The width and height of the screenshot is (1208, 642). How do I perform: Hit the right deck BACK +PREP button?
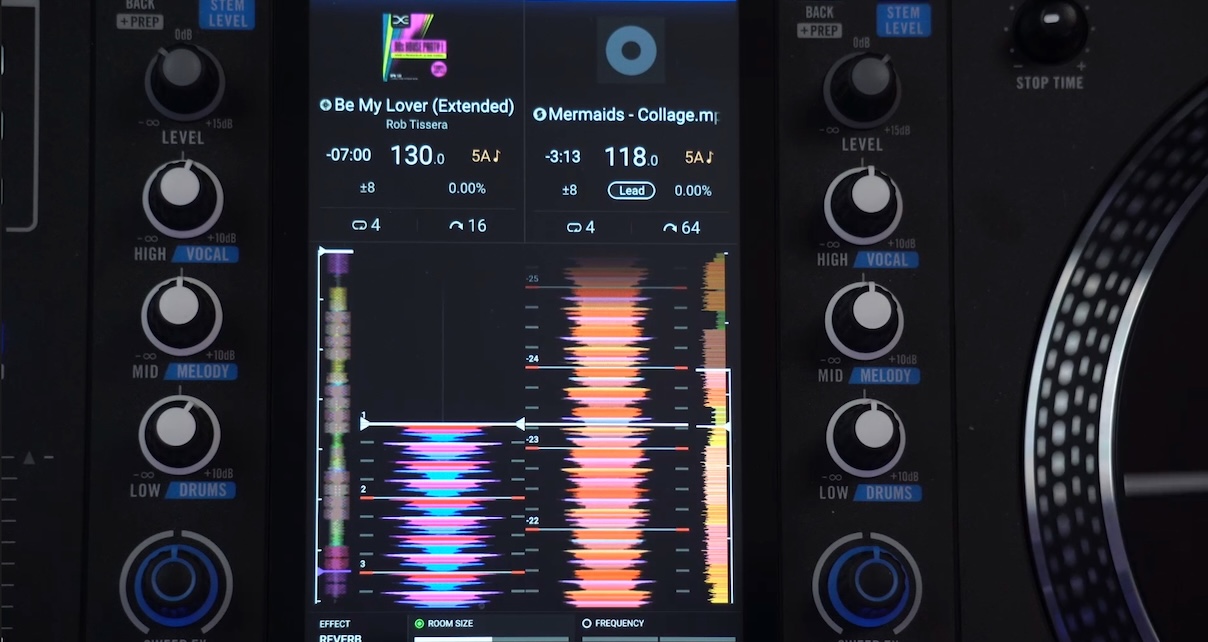coord(819,20)
